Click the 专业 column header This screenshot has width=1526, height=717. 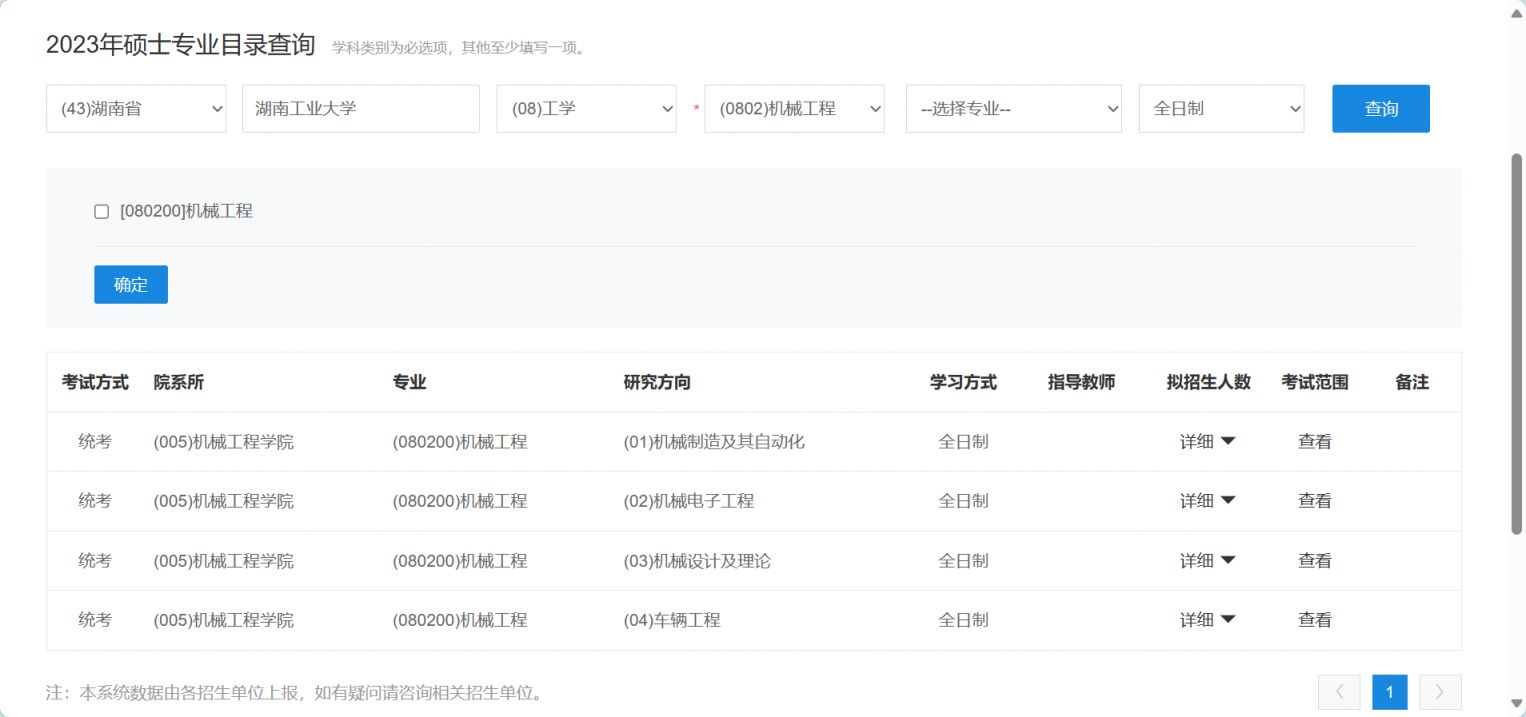[410, 382]
